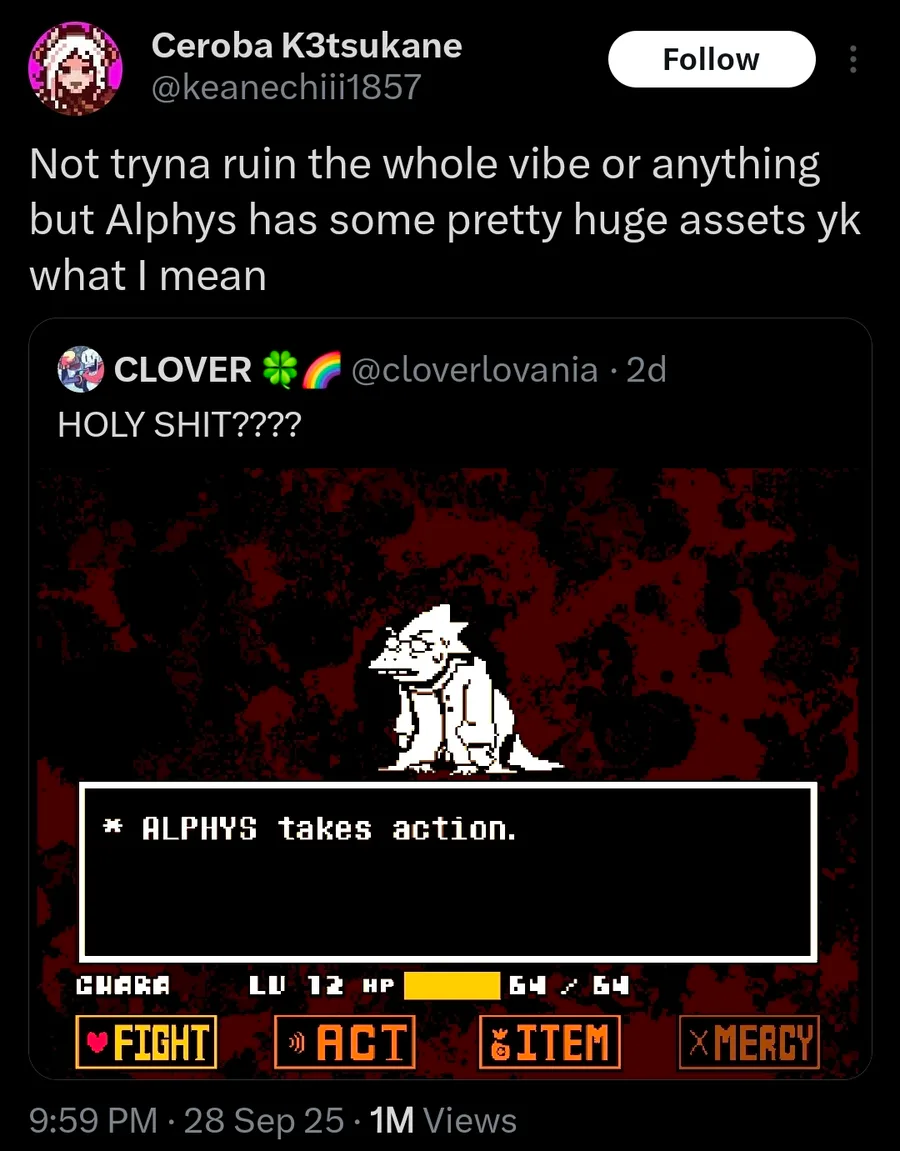The width and height of the screenshot is (900, 1151).
Task: Open the three-dot more options menu
Action: [x=852, y=59]
